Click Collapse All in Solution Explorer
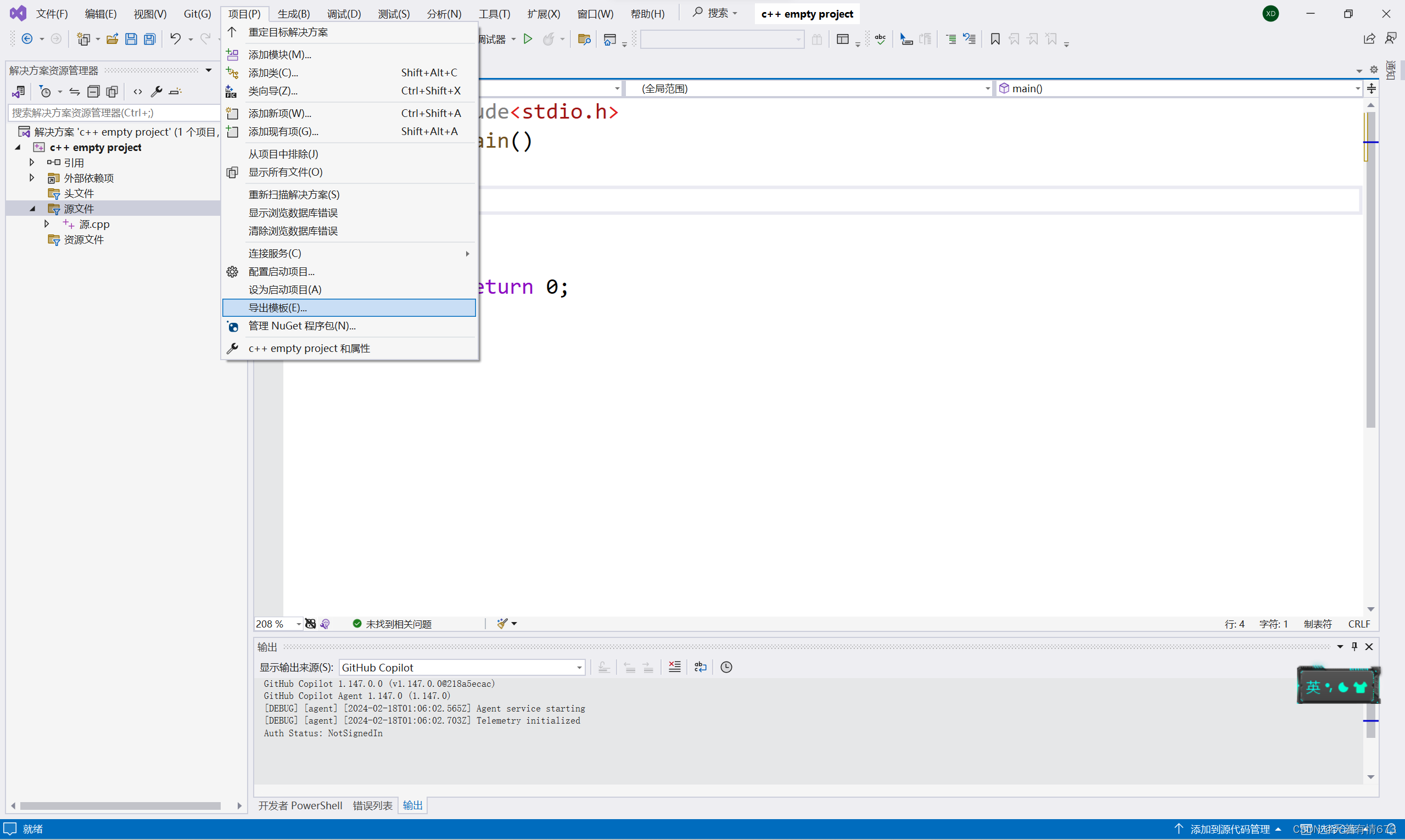This screenshot has width=1405, height=840. [x=93, y=92]
